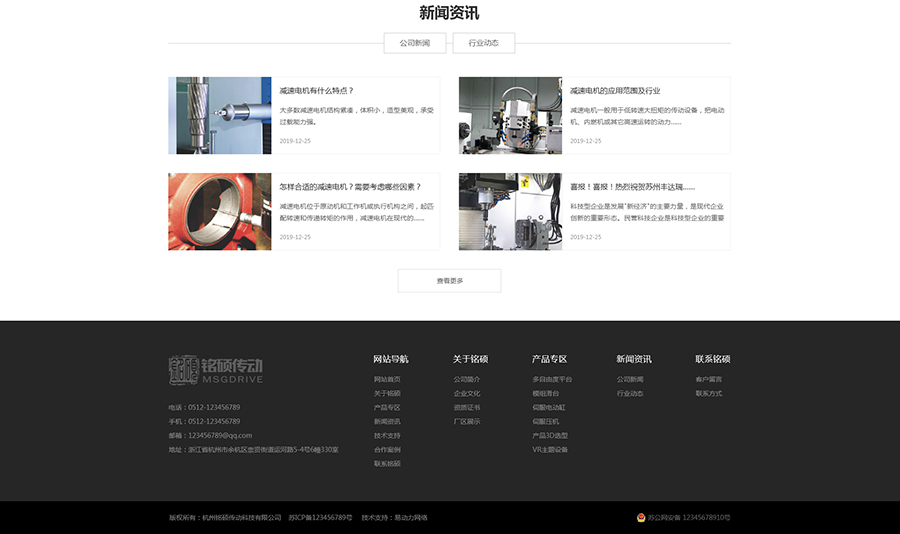
Task: Go to 网站首页 in footer navigation
Action: 387,379
